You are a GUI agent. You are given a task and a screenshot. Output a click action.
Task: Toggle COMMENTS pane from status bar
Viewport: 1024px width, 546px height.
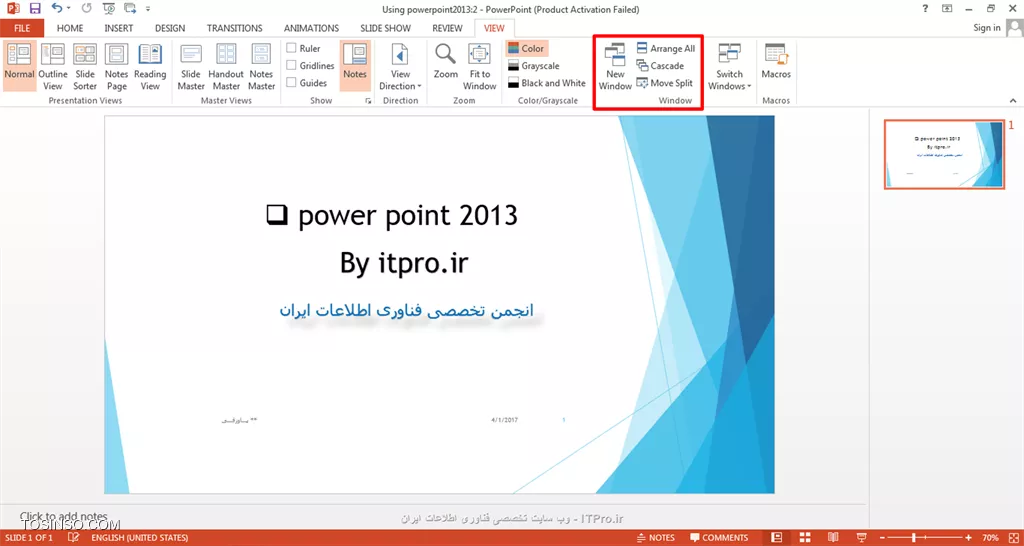point(719,538)
